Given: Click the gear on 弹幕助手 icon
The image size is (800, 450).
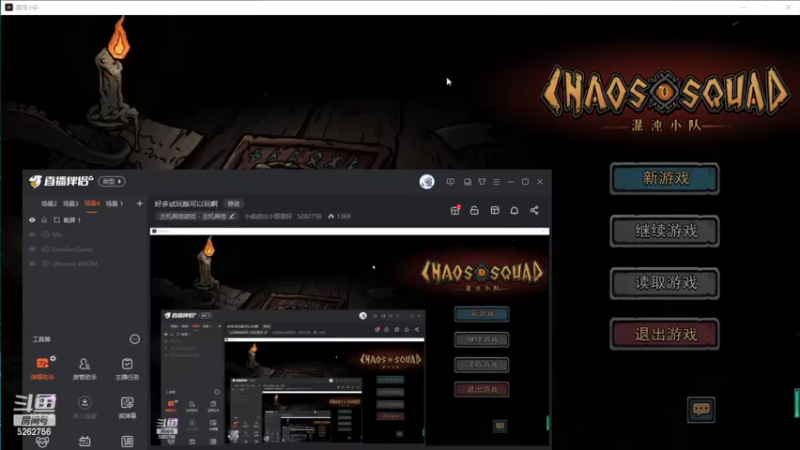Looking at the screenshot, I should click(53, 359).
